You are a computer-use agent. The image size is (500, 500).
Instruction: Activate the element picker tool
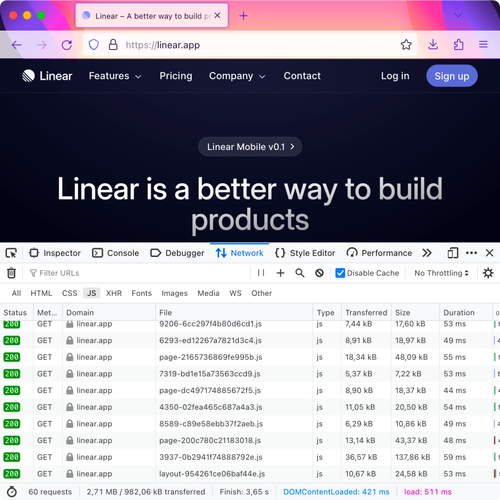(x=11, y=253)
